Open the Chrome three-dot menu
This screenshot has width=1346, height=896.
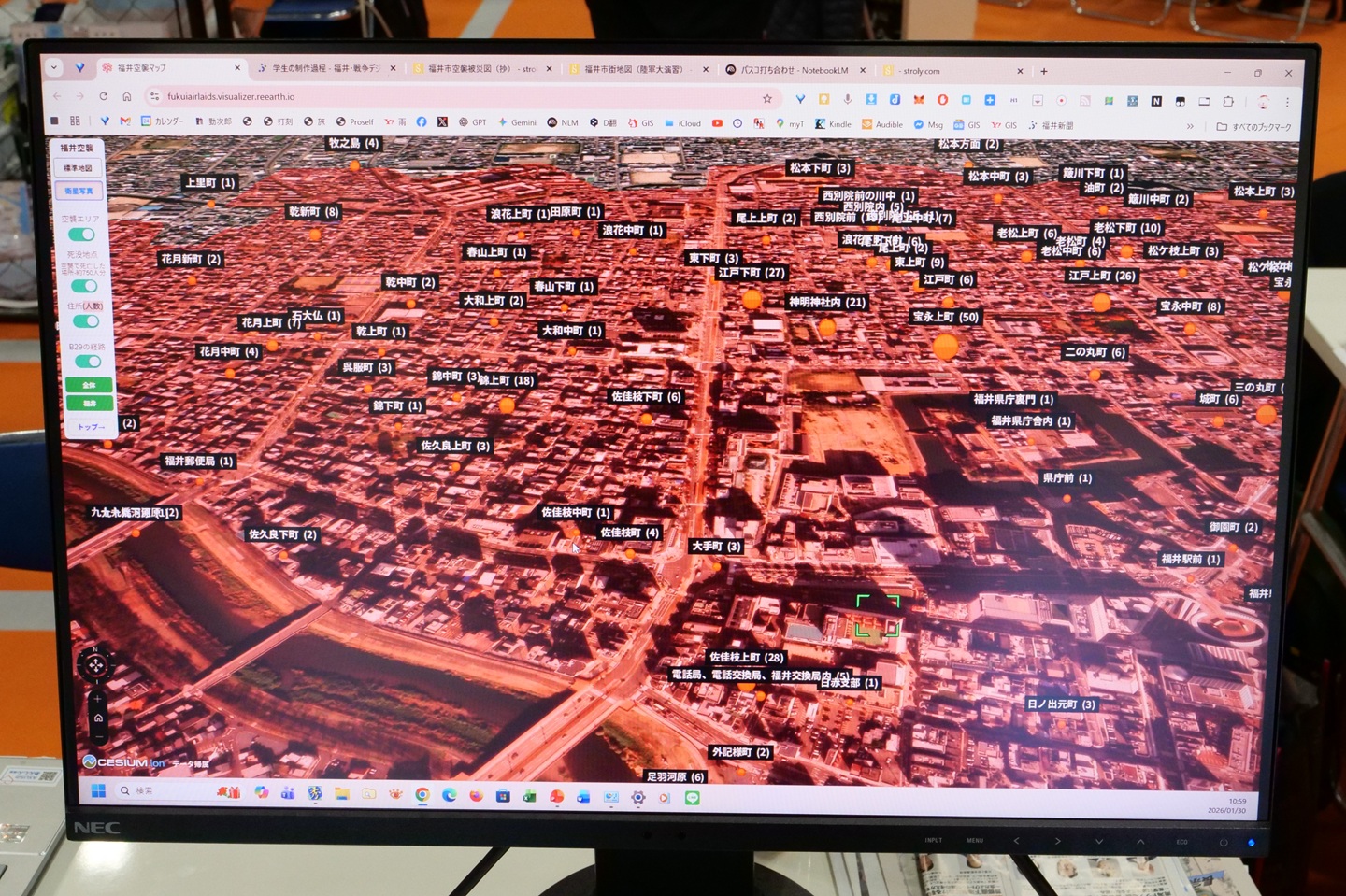click(x=1287, y=102)
